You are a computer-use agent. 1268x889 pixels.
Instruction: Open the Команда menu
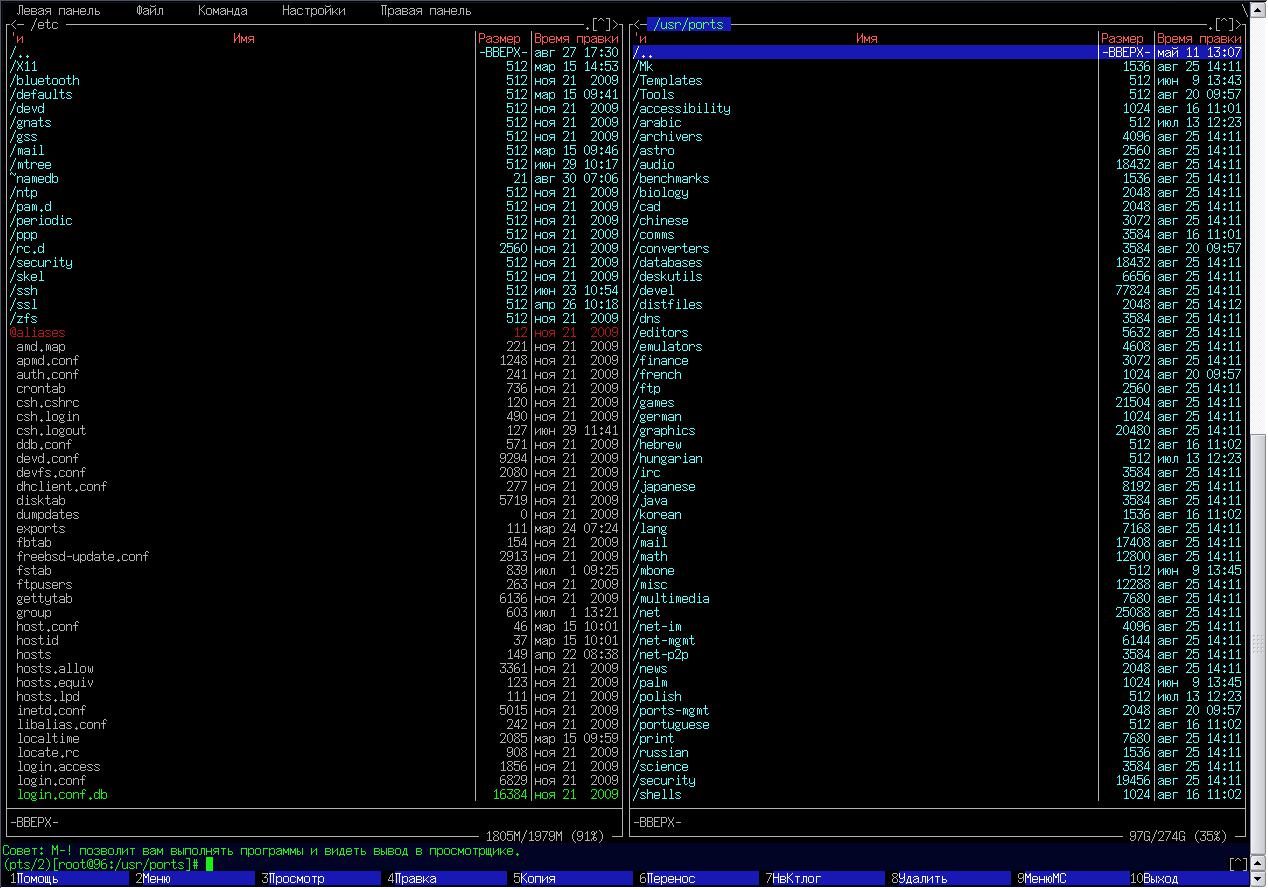click(222, 11)
